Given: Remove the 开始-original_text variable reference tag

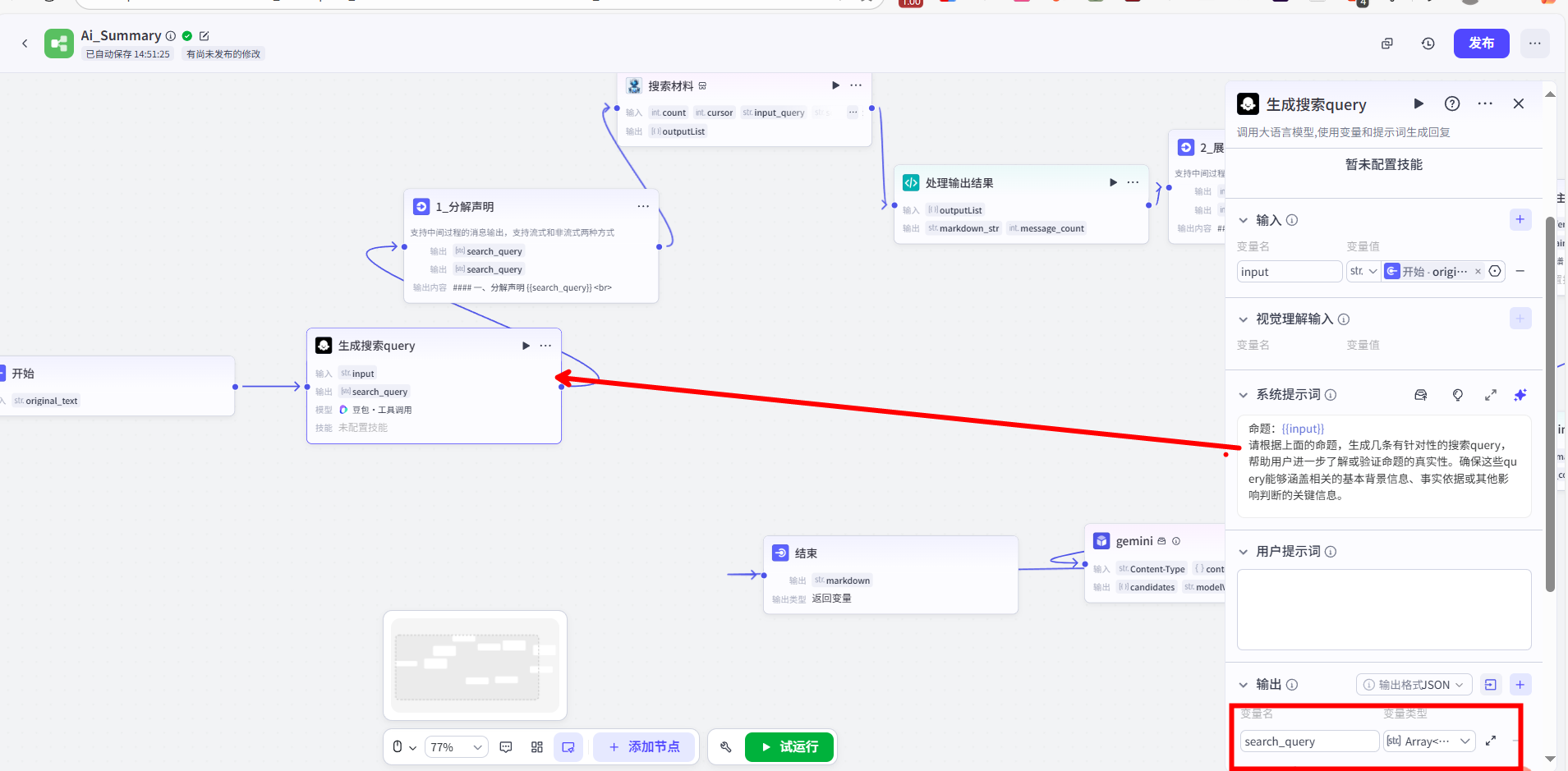Looking at the screenshot, I should coord(1478,272).
